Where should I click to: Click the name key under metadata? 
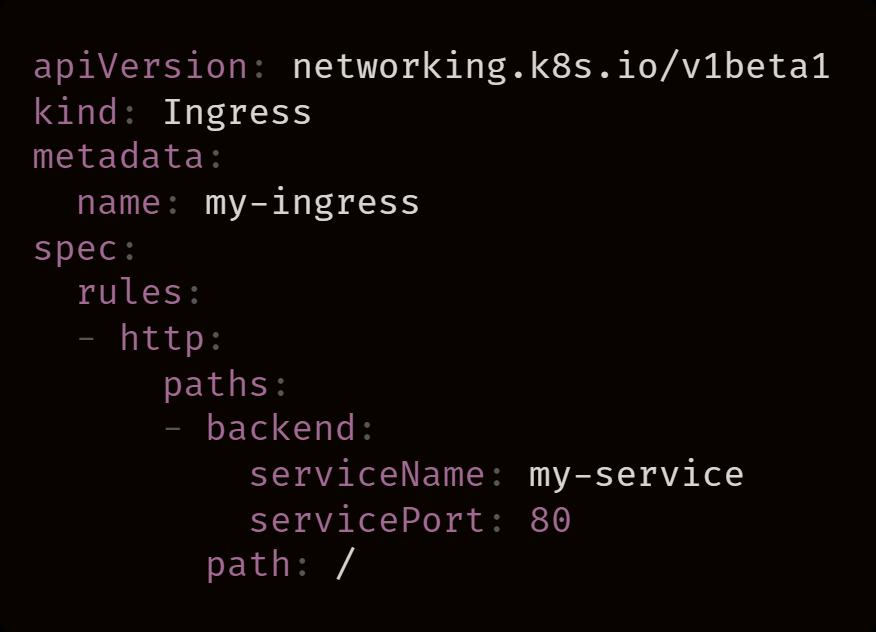(x=119, y=202)
